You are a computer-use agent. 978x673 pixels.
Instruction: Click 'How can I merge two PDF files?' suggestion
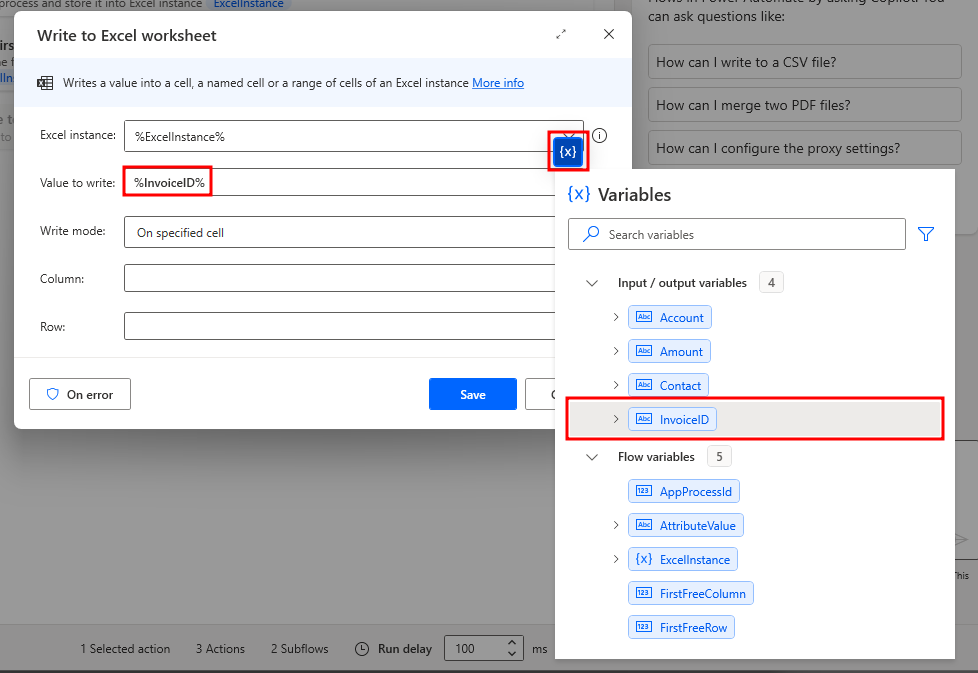(805, 105)
